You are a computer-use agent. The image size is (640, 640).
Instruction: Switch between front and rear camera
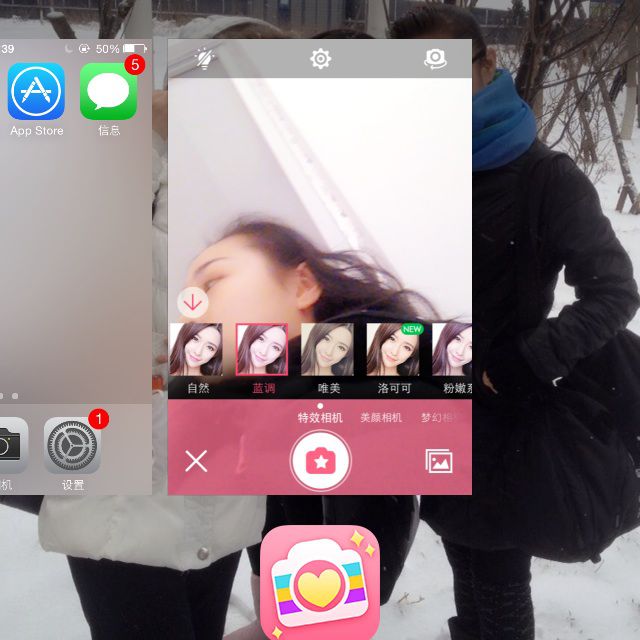435,59
